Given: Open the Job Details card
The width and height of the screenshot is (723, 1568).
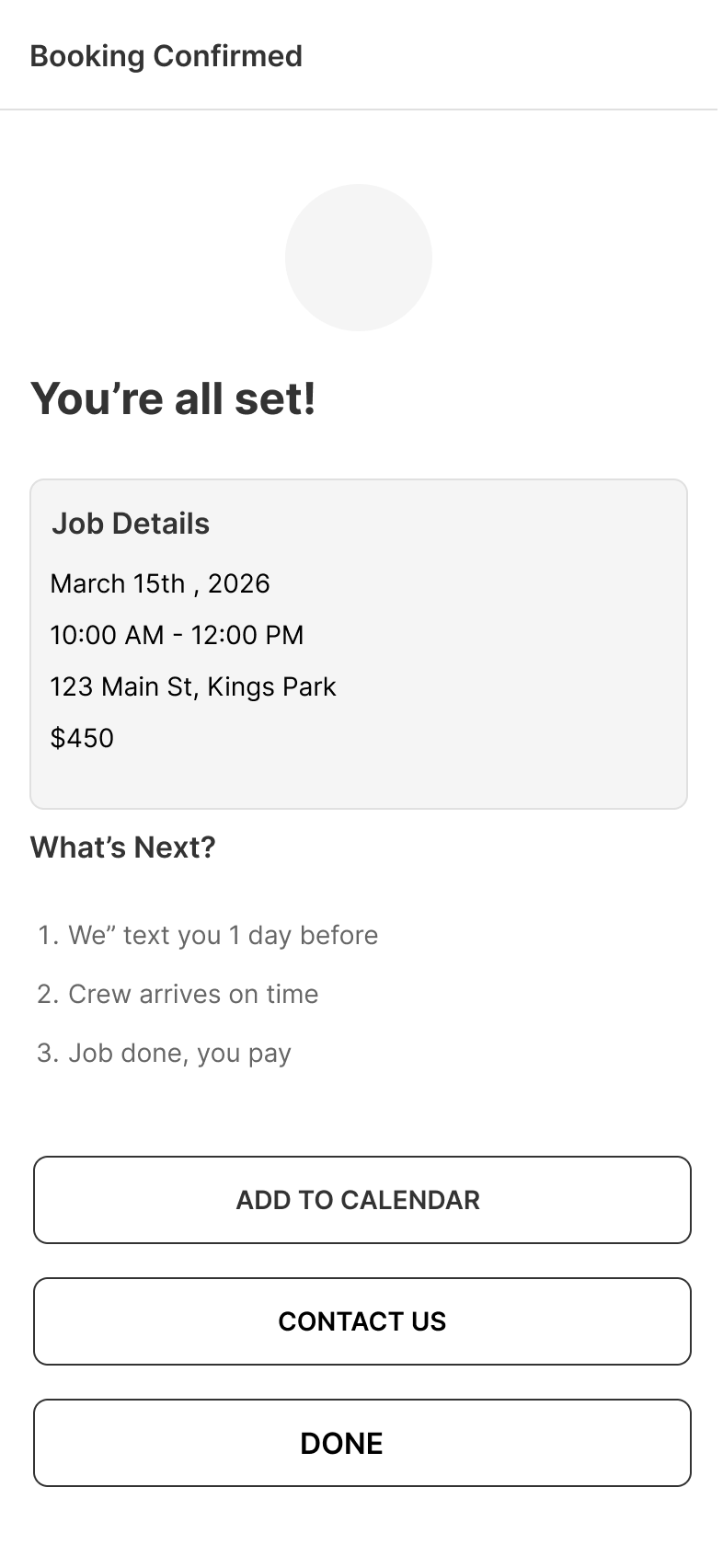Looking at the screenshot, I should pos(361,642).
